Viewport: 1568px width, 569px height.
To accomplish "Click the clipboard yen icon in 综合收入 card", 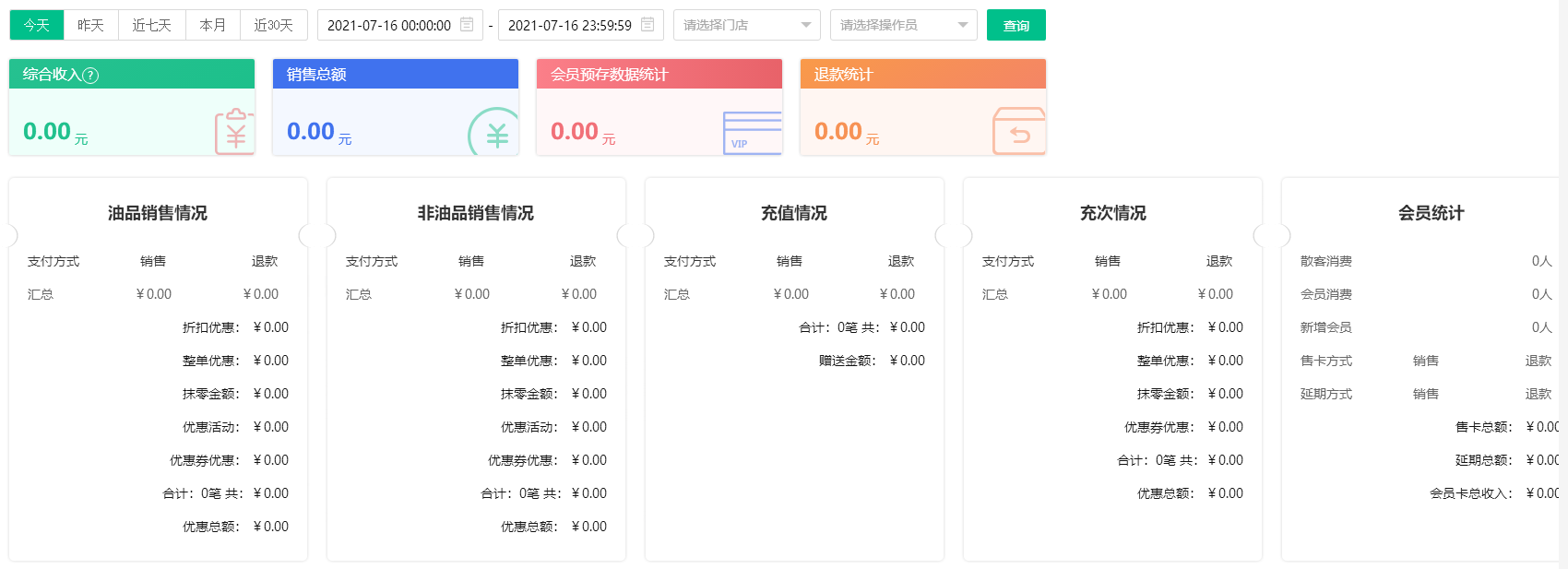I will [234, 132].
